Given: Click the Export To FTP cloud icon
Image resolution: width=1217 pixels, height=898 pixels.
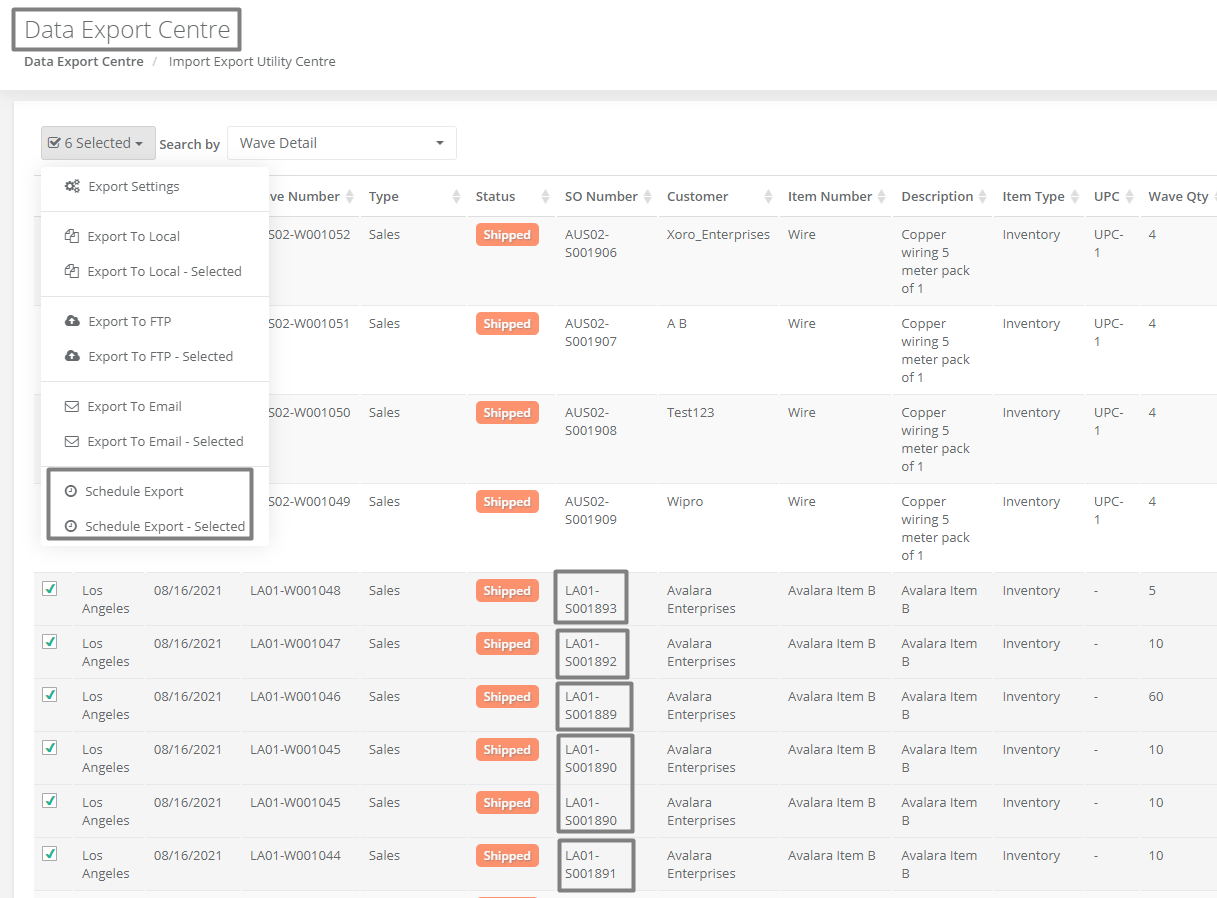Looking at the screenshot, I should click(72, 322).
